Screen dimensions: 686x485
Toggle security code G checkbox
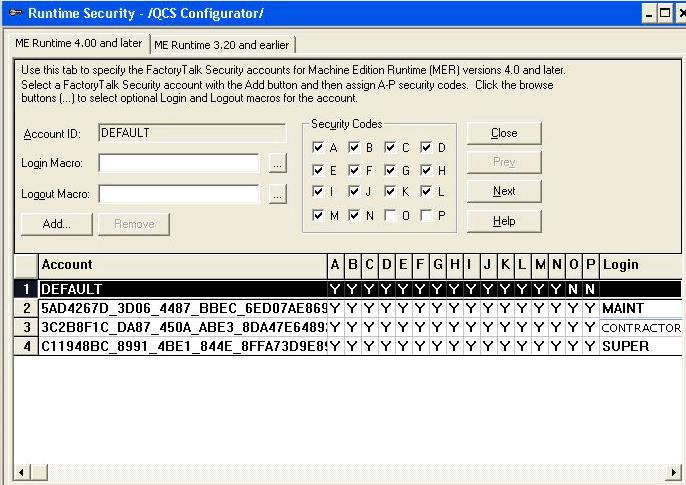[x=390, y=170]
